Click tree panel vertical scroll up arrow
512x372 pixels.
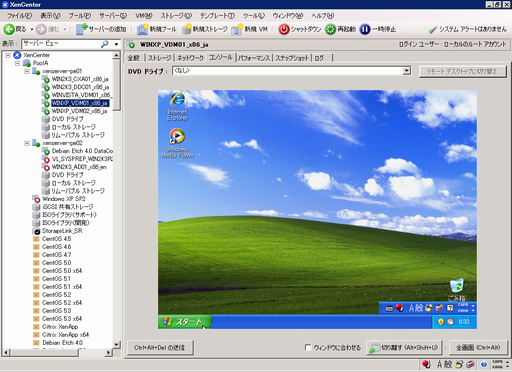pyautogui.click(x=116, y=55)
